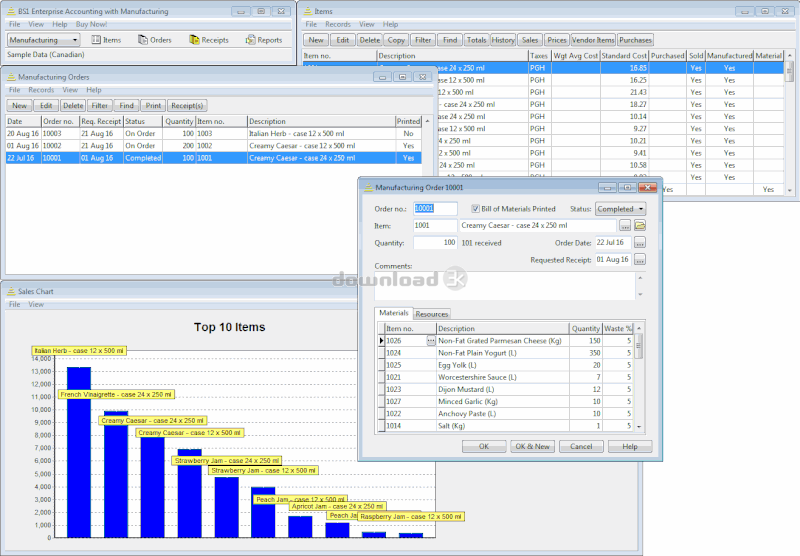
Task: Click the ellipsis lookup beside item 1026
Action: [x=431, y=341]
